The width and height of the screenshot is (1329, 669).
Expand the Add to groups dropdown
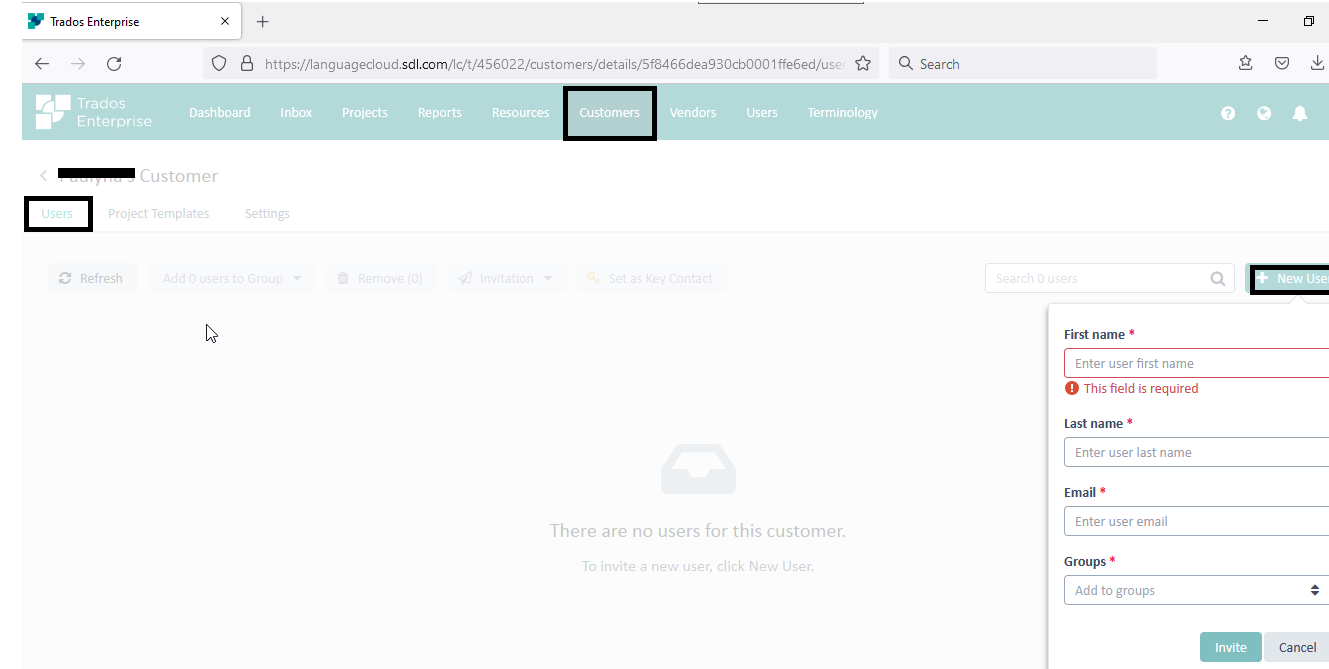point(1196,591)
